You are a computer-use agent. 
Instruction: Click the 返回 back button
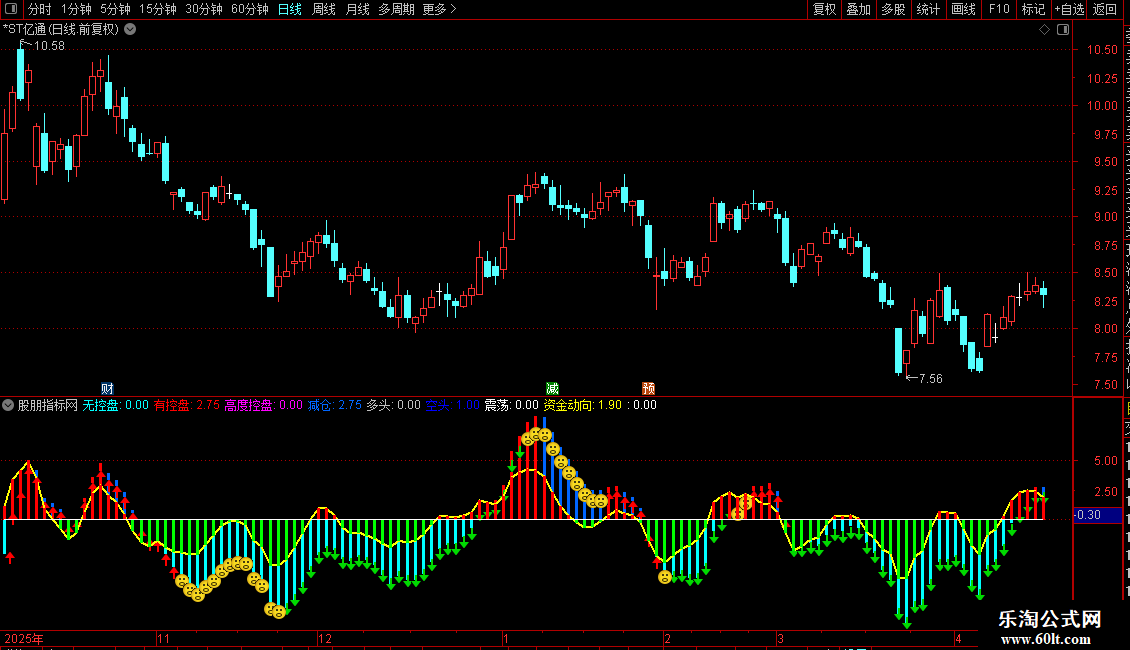[x=1105, y=9]
